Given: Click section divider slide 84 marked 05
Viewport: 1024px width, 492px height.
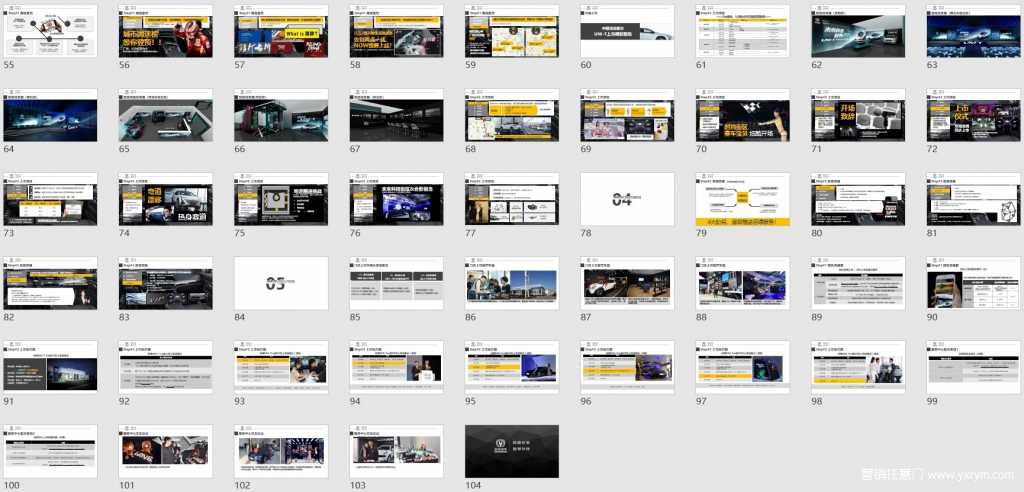Looking at the screenshot, I should click(281, 282).
